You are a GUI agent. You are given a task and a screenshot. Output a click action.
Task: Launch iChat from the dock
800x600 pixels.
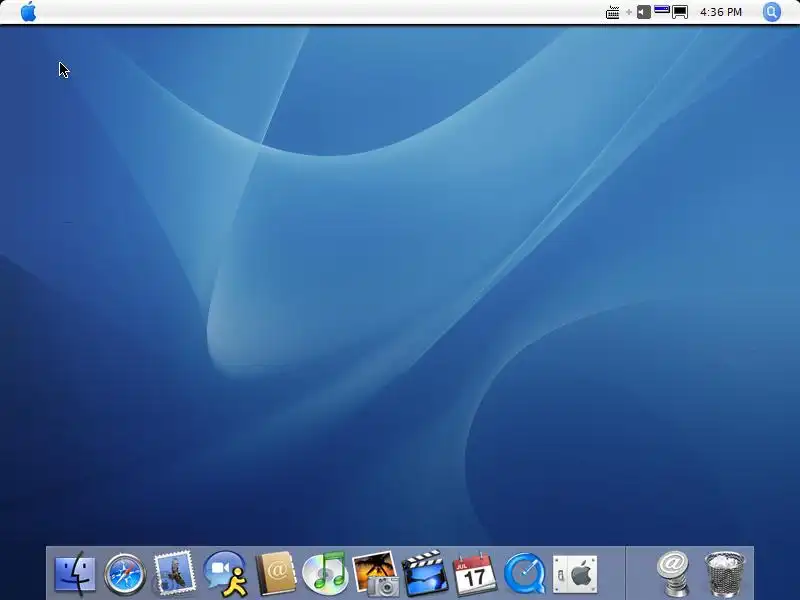coord(225,573)
